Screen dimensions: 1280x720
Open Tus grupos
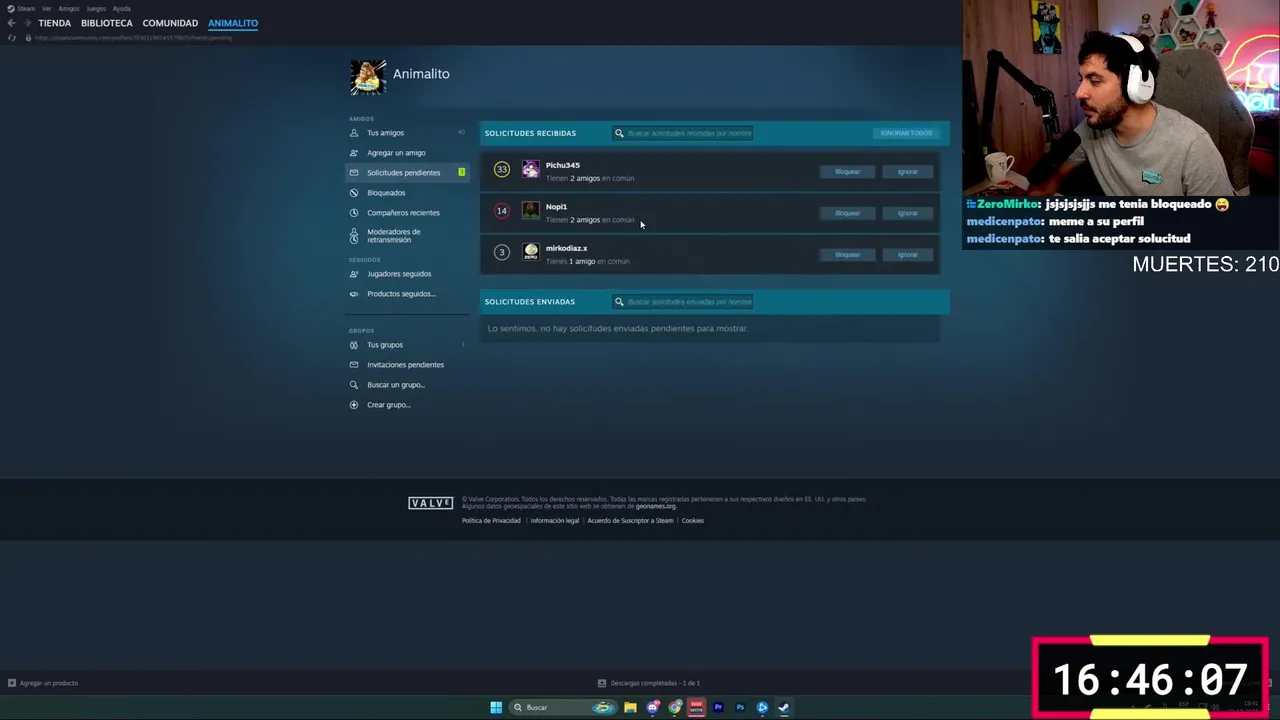(385, 345)
